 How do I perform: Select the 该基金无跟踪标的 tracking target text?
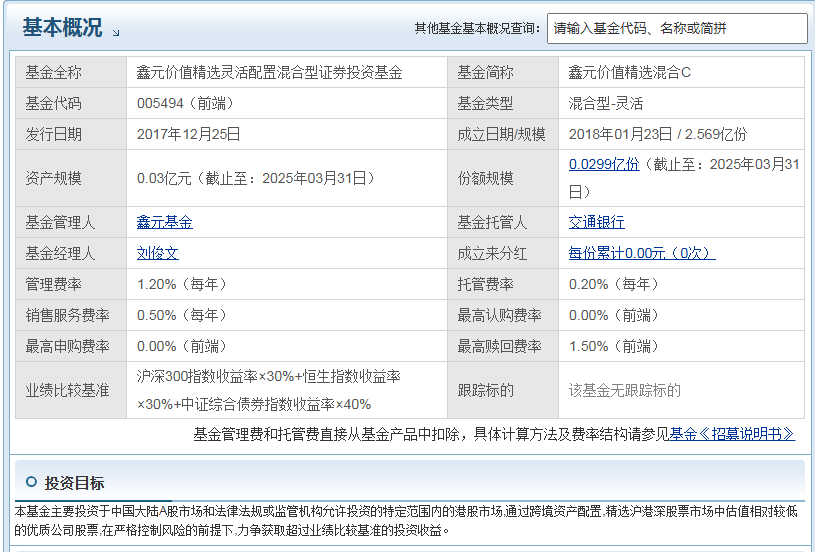[624, 390]
